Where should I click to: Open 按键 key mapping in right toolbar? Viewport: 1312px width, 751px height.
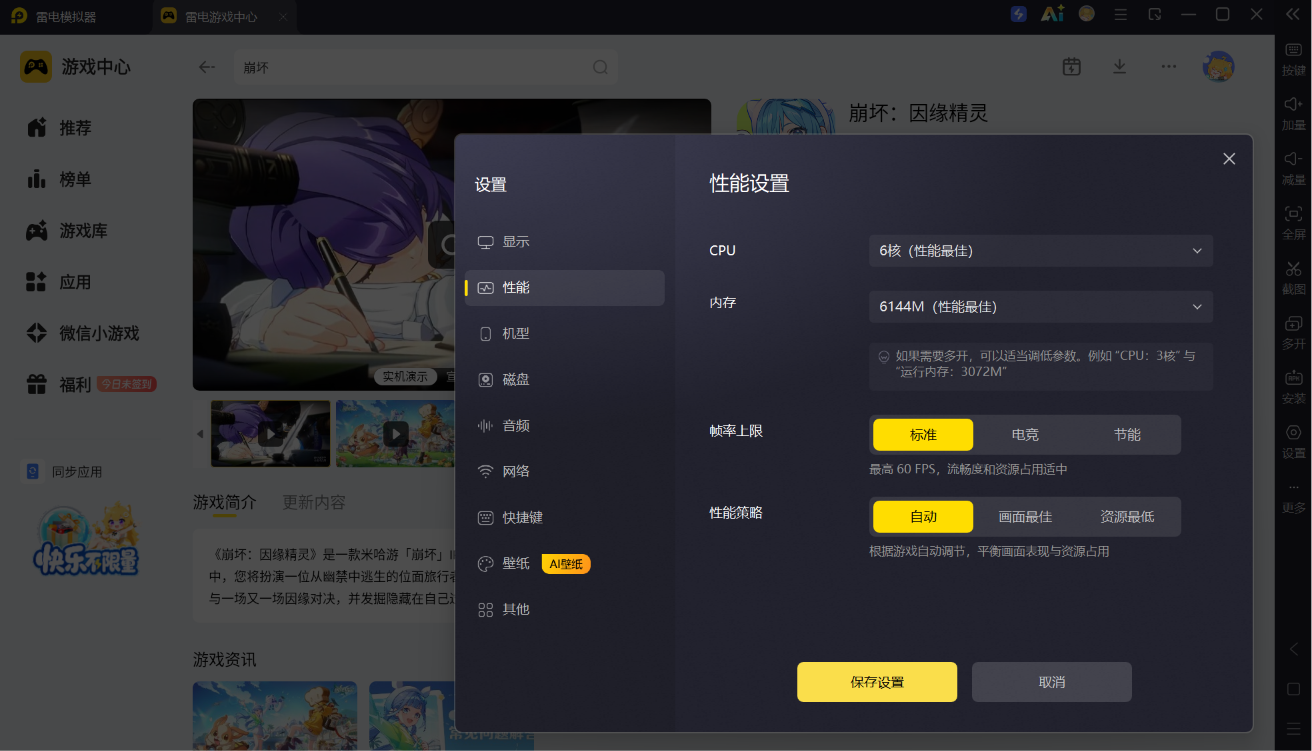pos(1294,60)
